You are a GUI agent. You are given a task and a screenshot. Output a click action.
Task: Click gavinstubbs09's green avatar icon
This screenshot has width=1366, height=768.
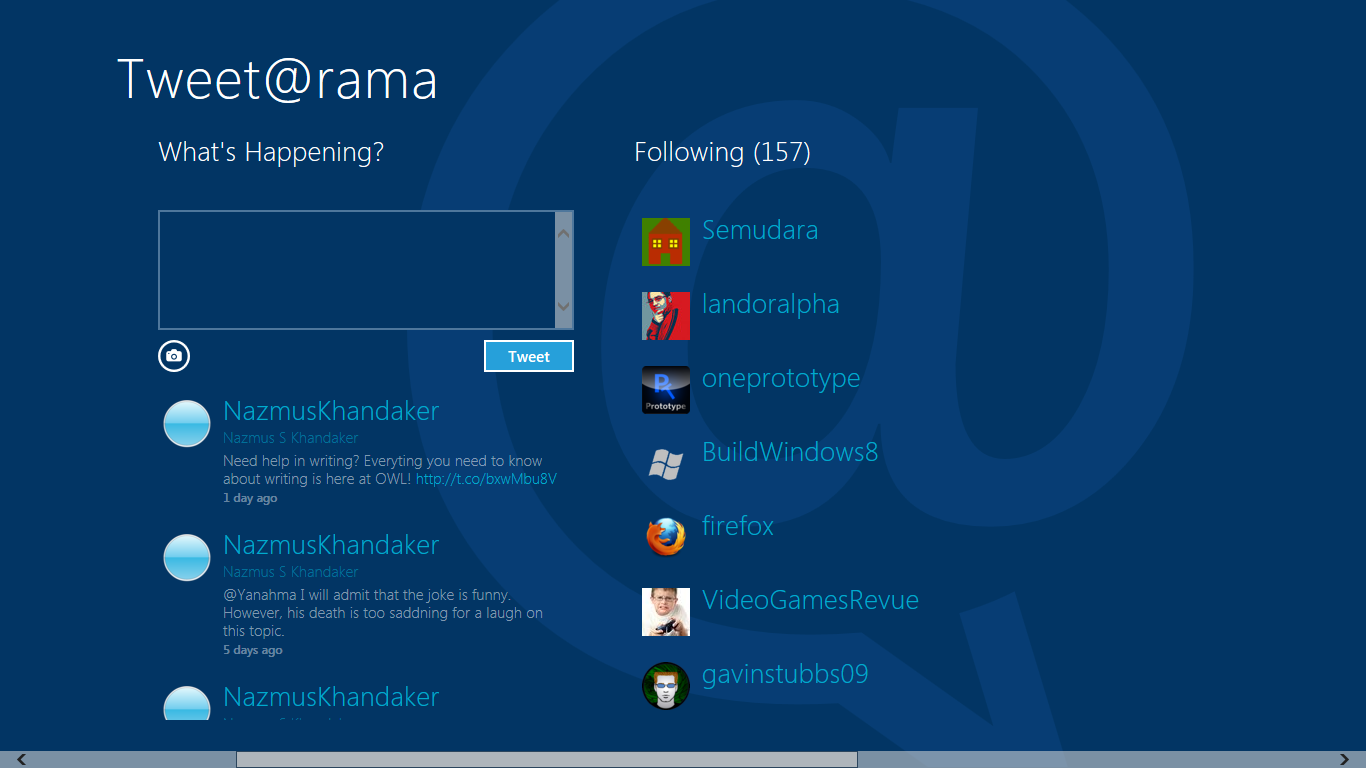click(665, 685)
